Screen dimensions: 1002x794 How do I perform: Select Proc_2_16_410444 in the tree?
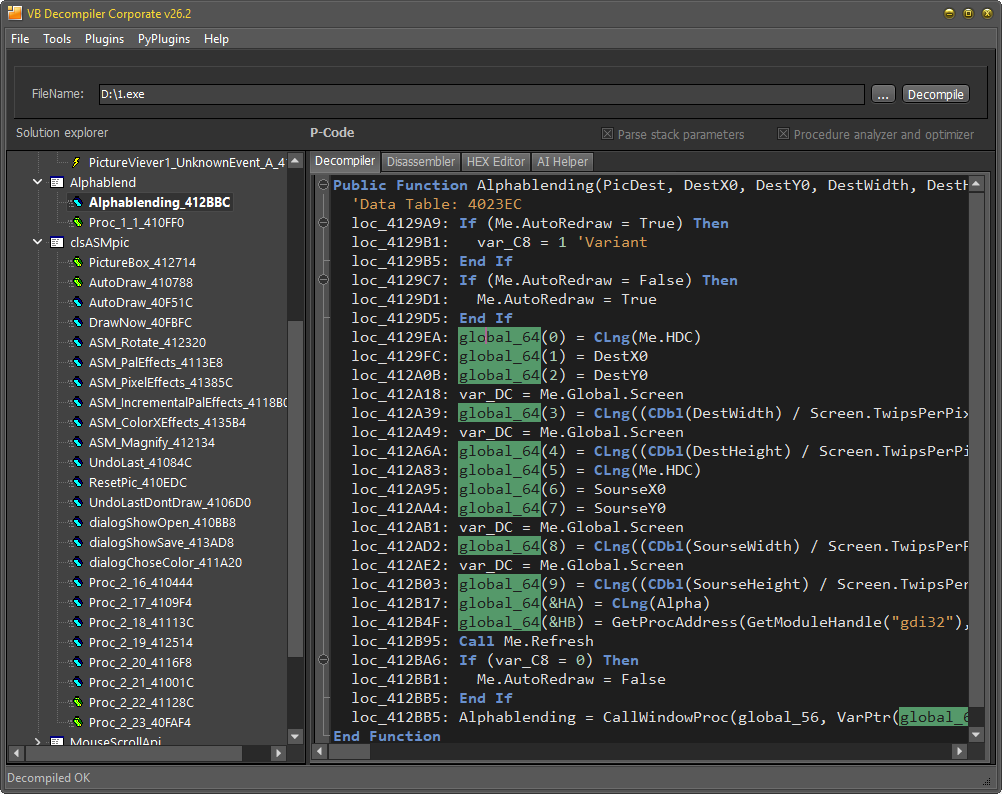pyautogui.click(x=141, y=583)
